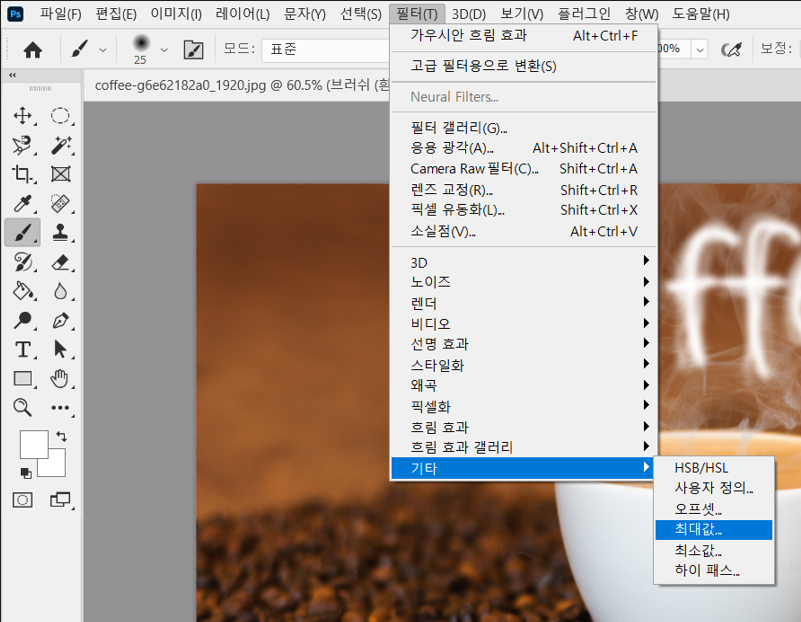Choose 최소값... filter
Image resolution: width=801 pixels, height=622 pixels.
714,551
